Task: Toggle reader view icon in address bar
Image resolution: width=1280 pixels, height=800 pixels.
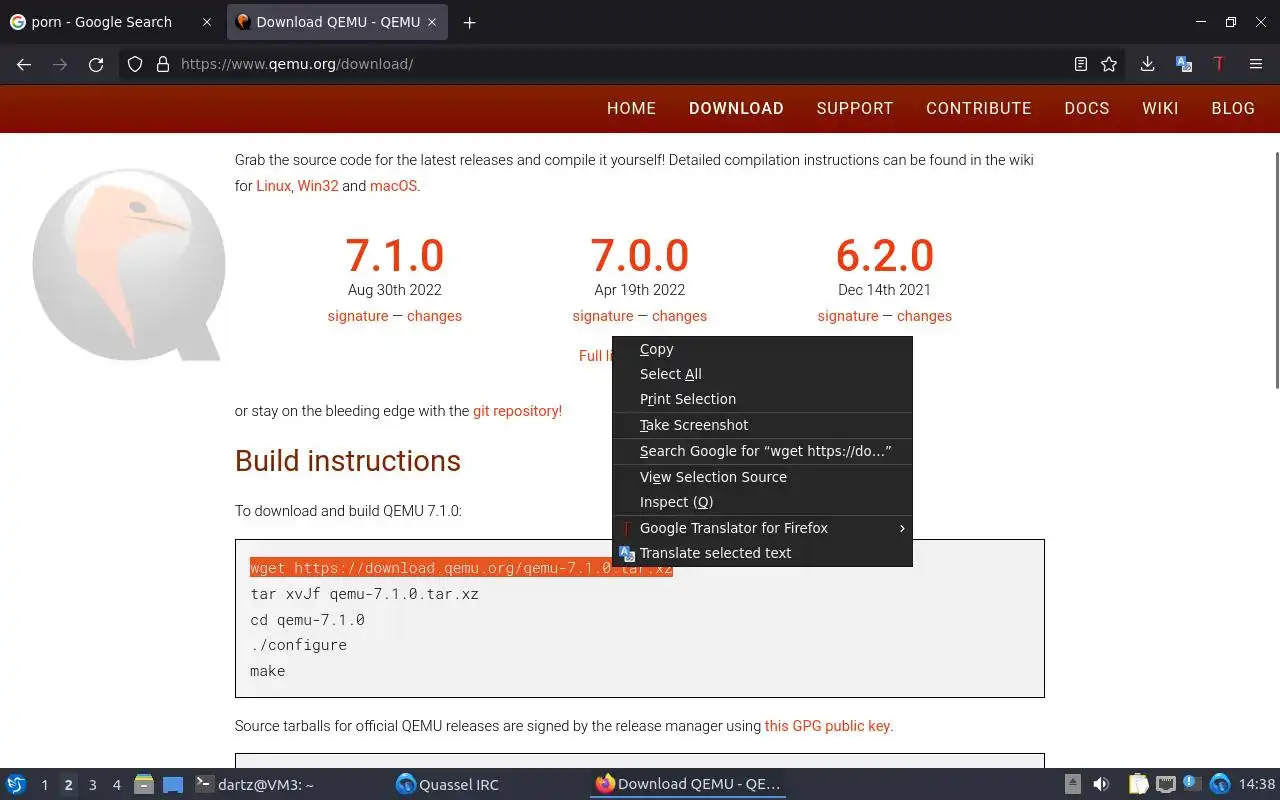Action: (x=1081, y=64)
